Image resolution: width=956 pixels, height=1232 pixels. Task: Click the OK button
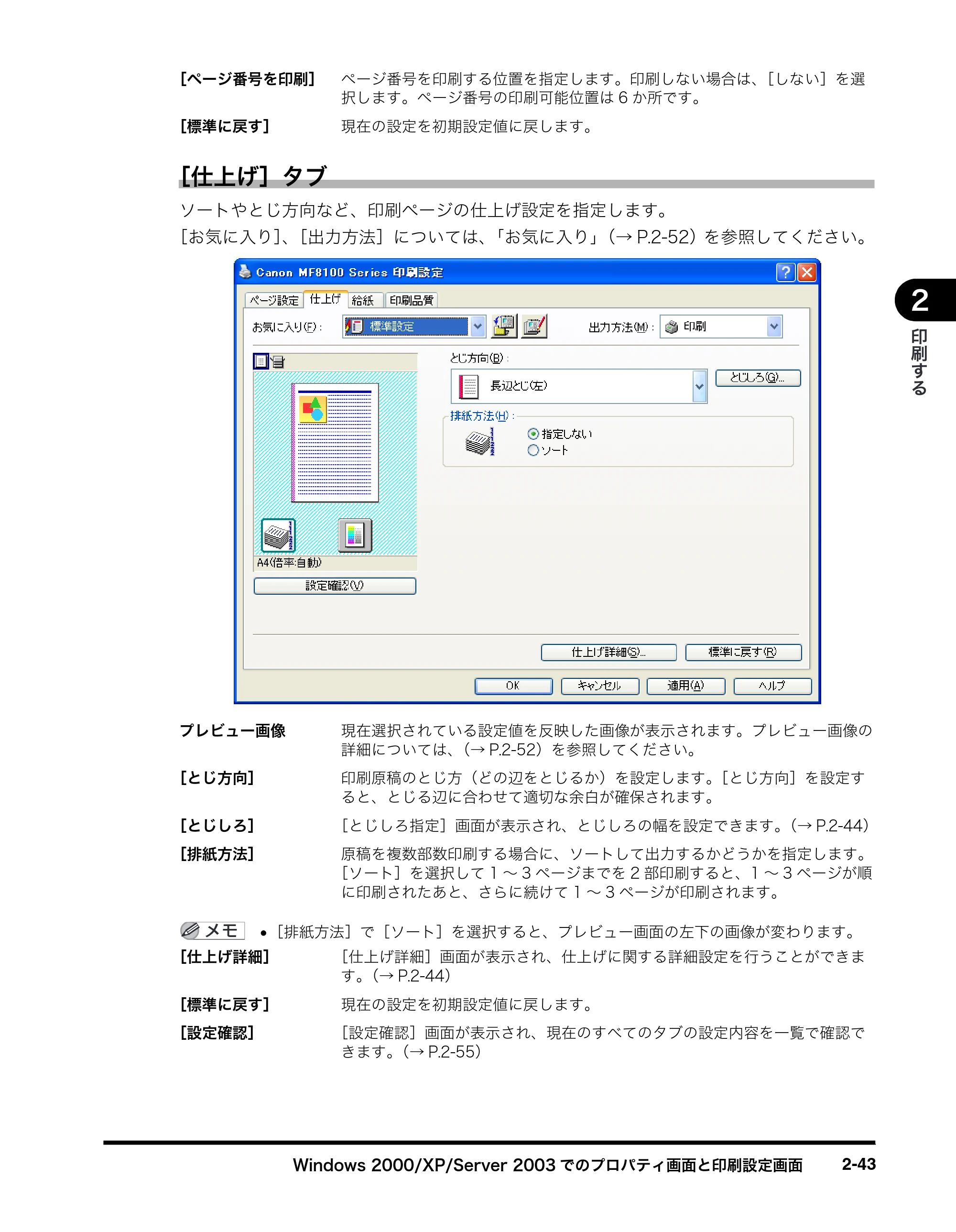click(513, 686)
